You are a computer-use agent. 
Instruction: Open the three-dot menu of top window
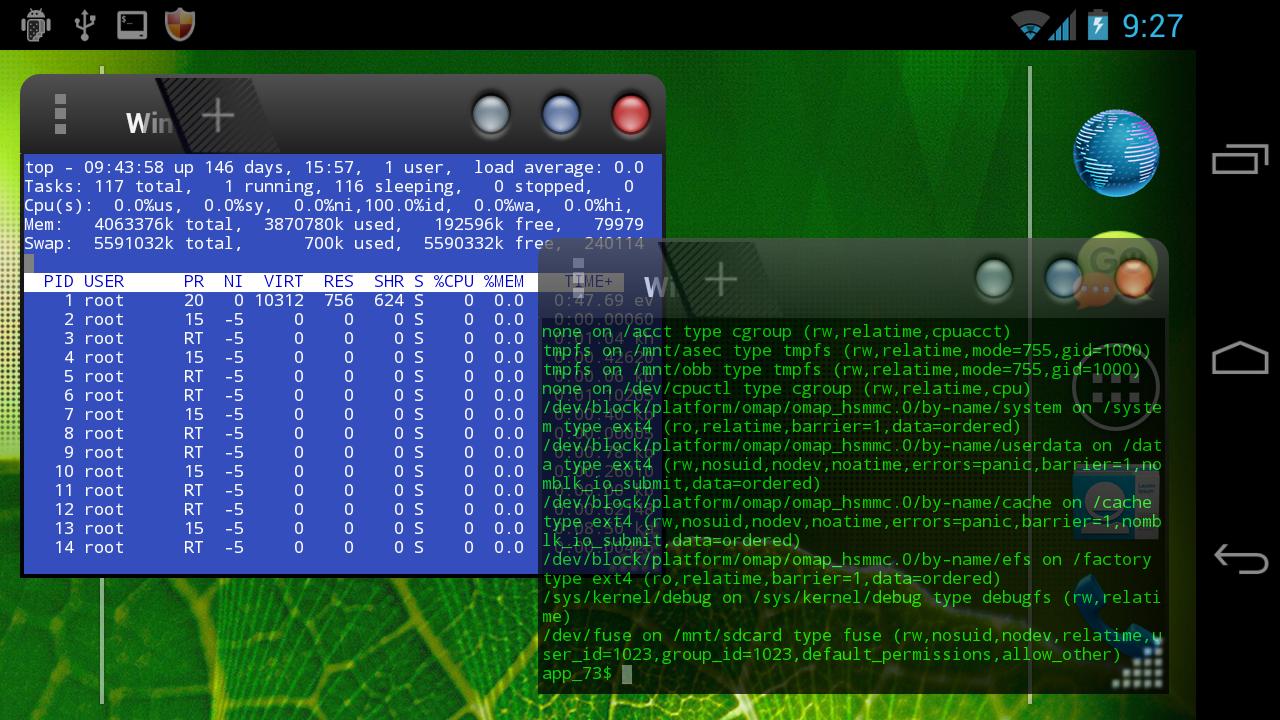(61, 114)
